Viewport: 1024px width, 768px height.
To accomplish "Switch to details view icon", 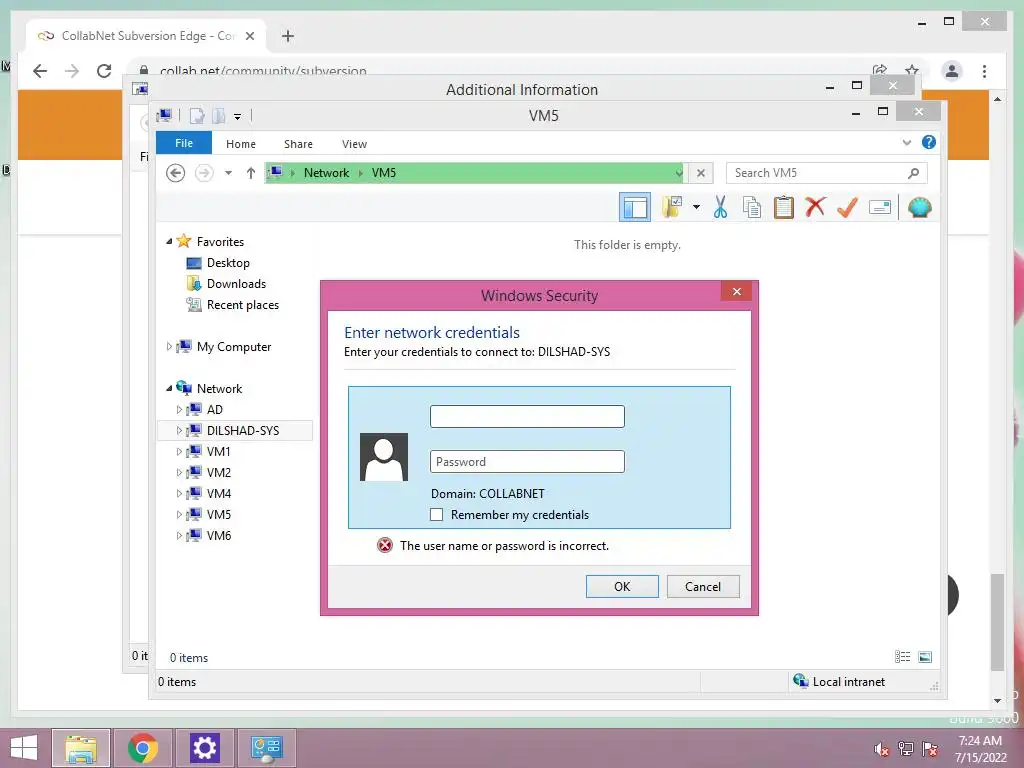I will [x=903, y=657].
